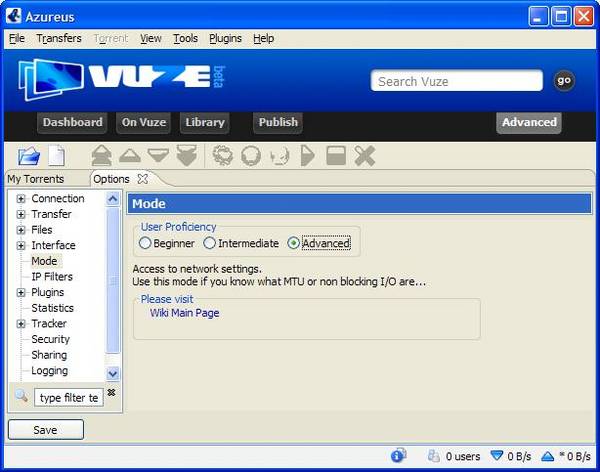Switch to the My Torrents tab

(36, 179)
